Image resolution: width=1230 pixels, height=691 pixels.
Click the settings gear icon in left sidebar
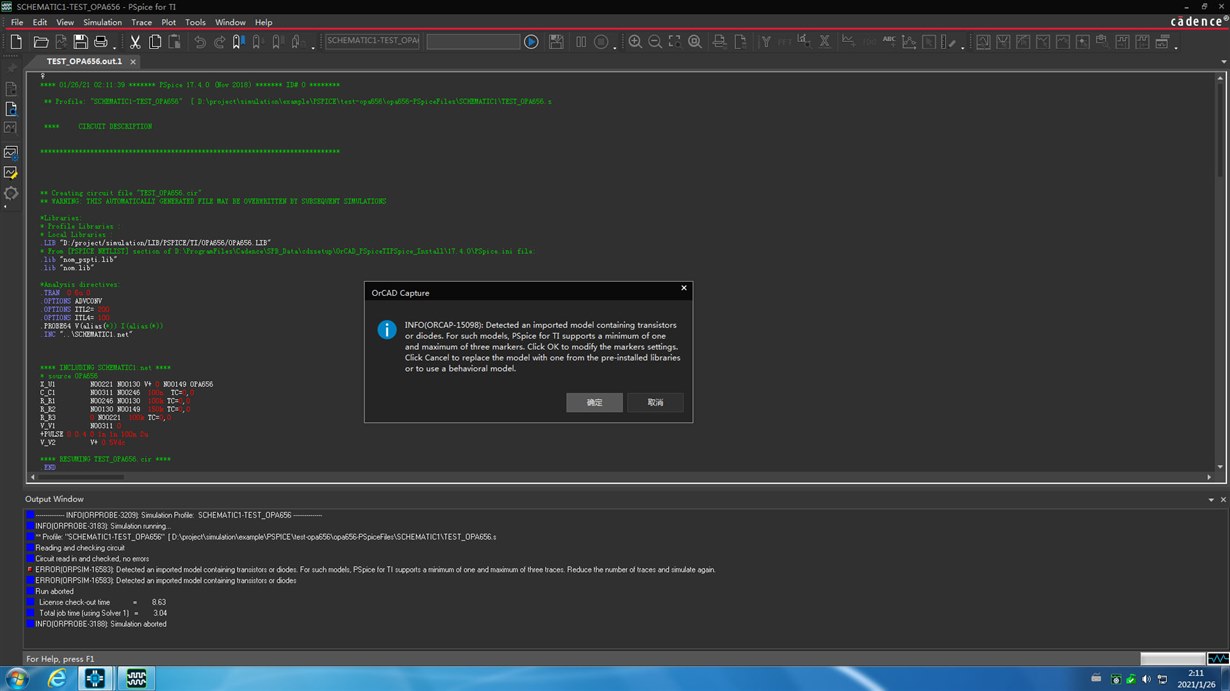11,193
